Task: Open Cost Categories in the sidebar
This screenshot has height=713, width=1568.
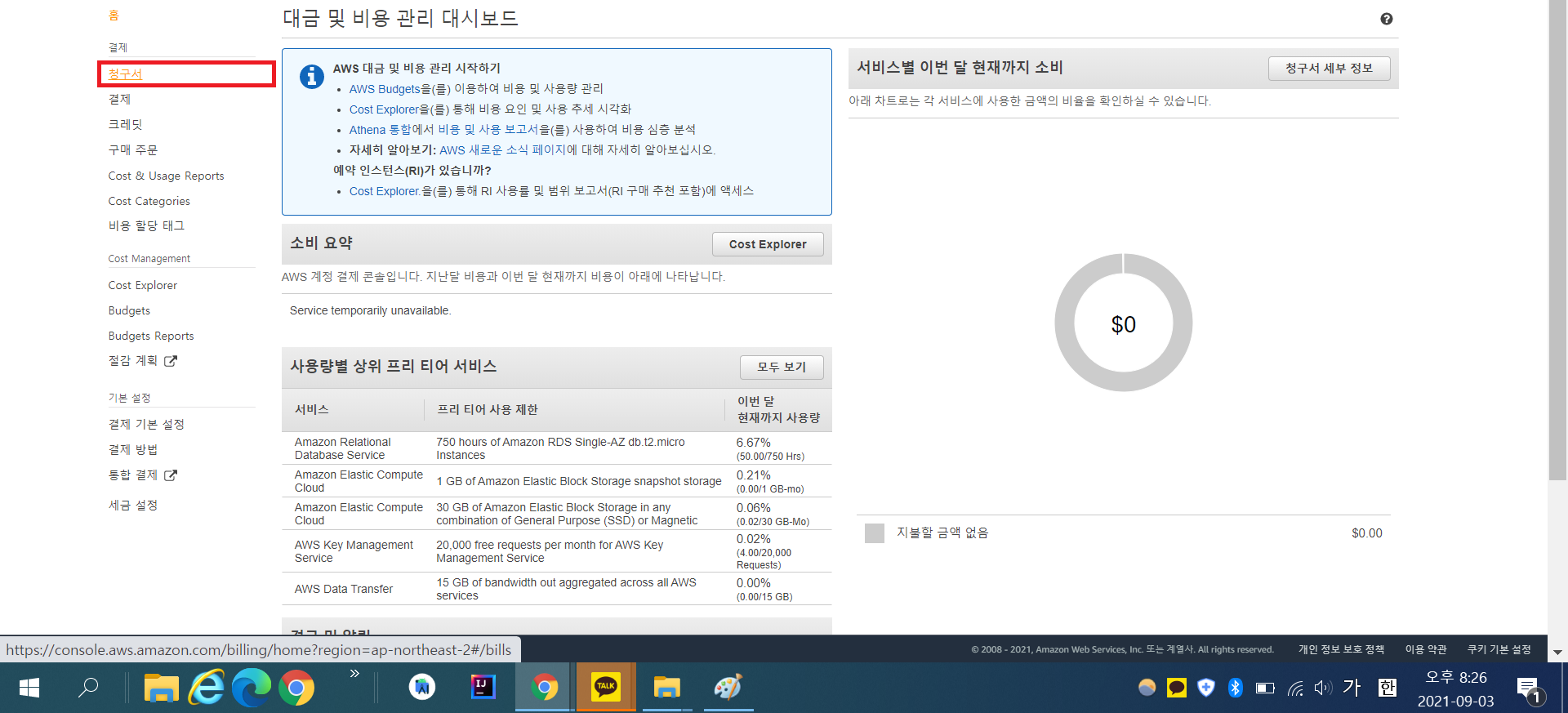Action: click(x=149, y=201)
